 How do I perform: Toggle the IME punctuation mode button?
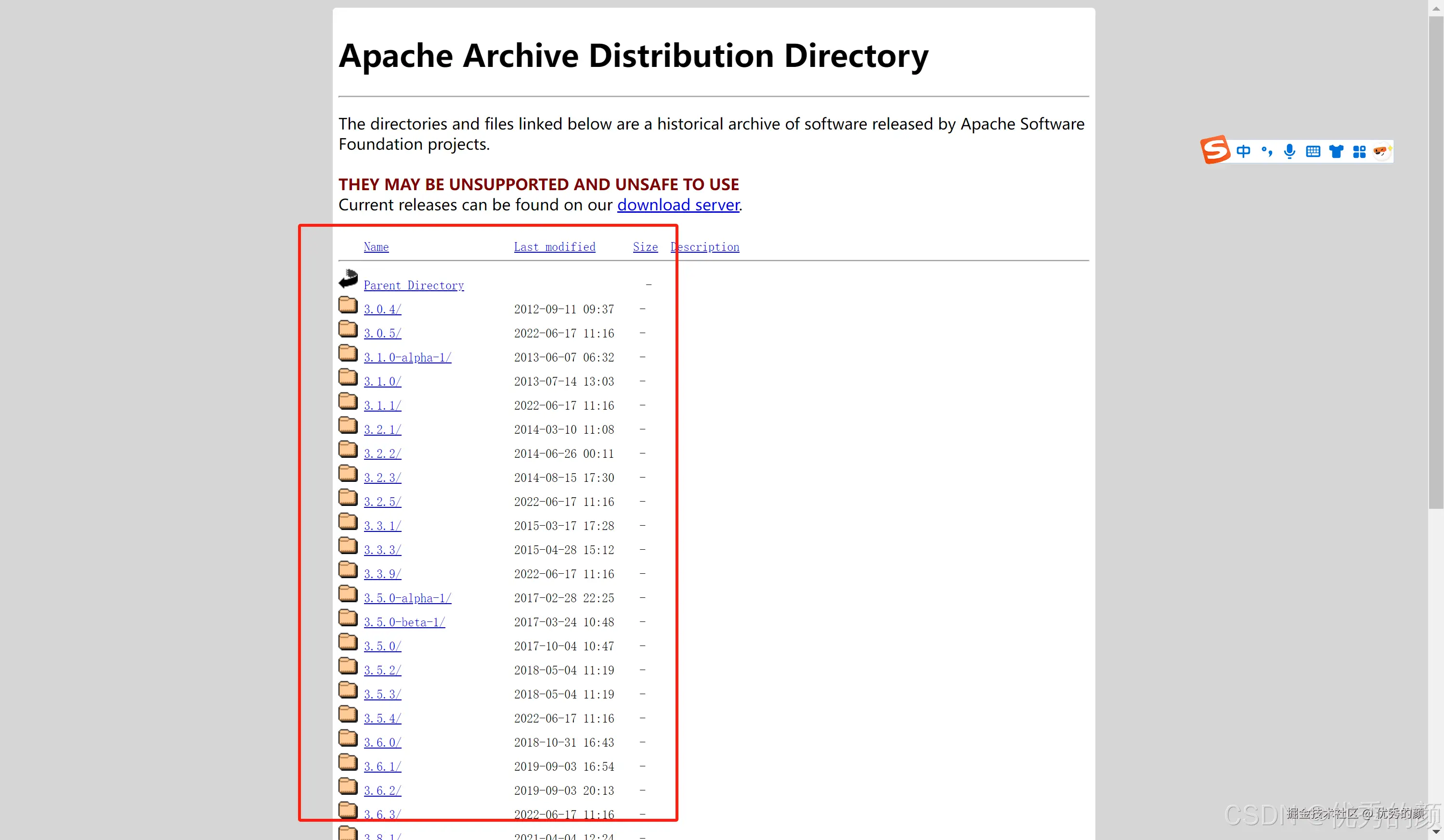(x=1266, y=151)
